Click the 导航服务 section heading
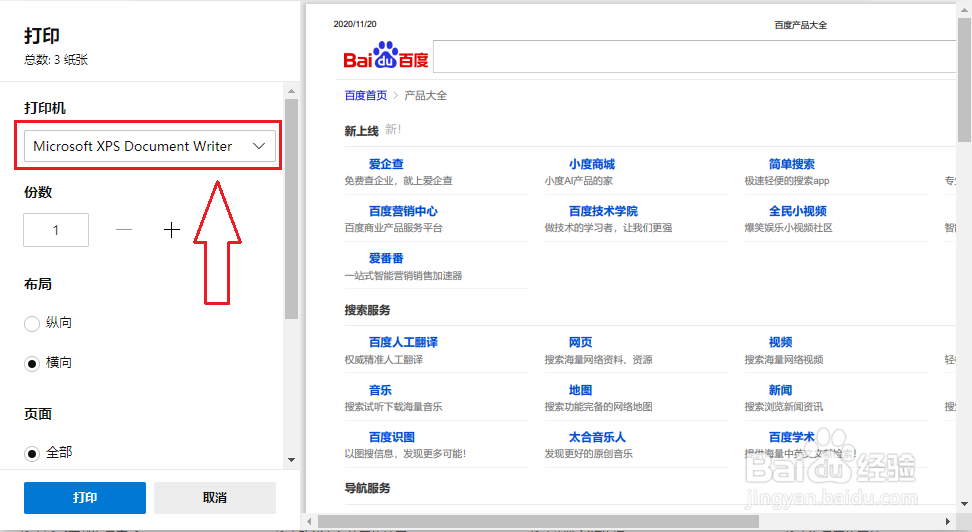972x532 pixels. click(x=368, y=488)
